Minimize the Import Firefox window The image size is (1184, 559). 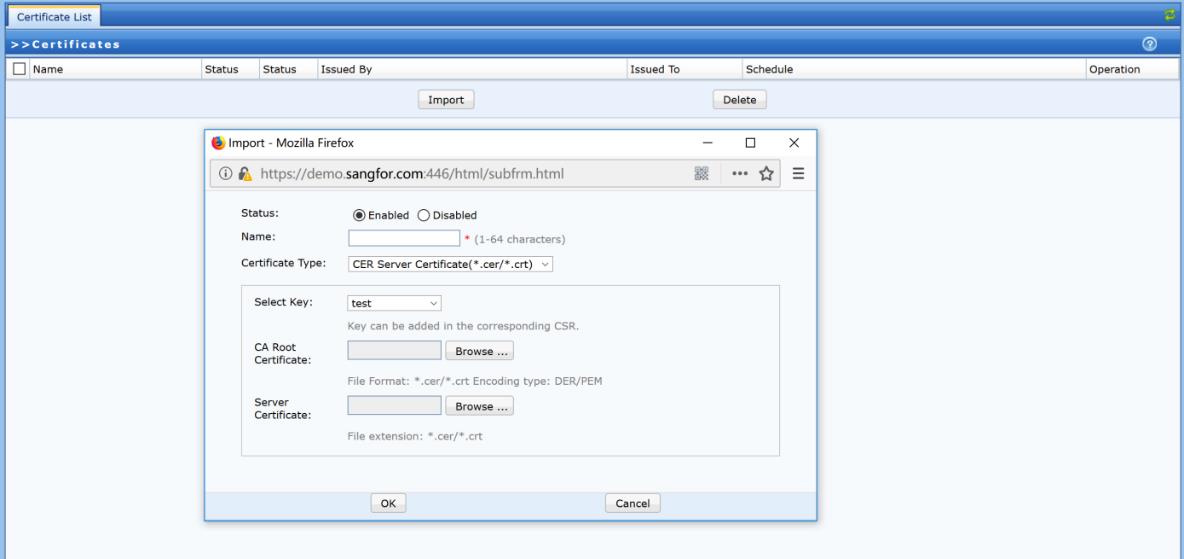pyautogui.click(x=708, y=143)
